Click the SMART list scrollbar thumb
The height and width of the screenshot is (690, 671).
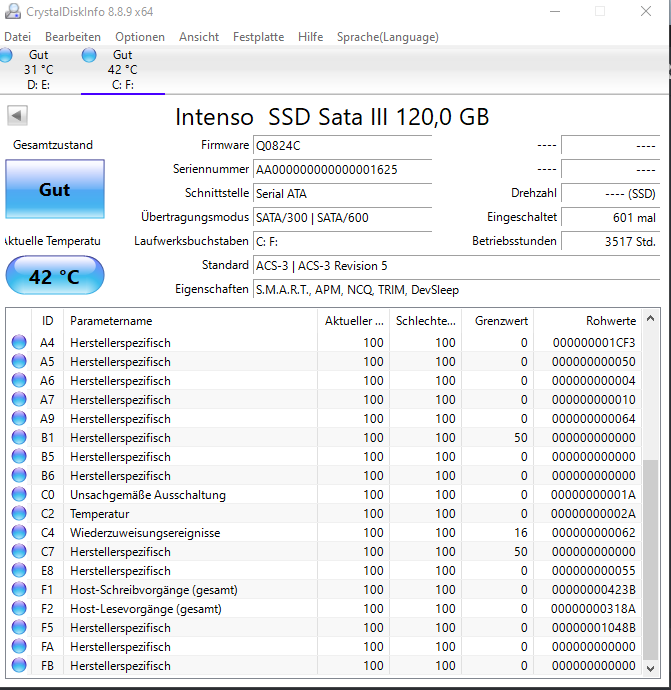[651, 560]
